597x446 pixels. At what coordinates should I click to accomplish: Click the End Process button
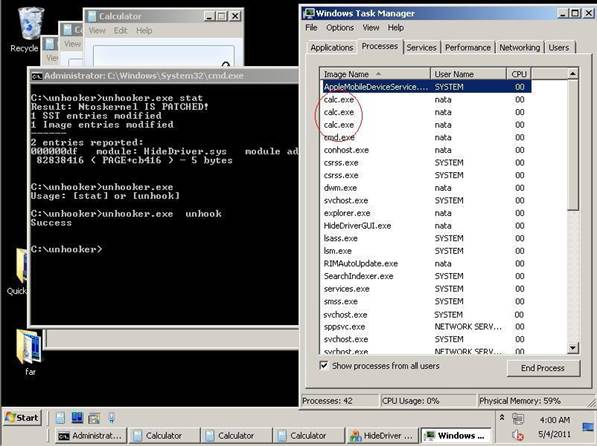pyautogui.click(x=543, y=368)
